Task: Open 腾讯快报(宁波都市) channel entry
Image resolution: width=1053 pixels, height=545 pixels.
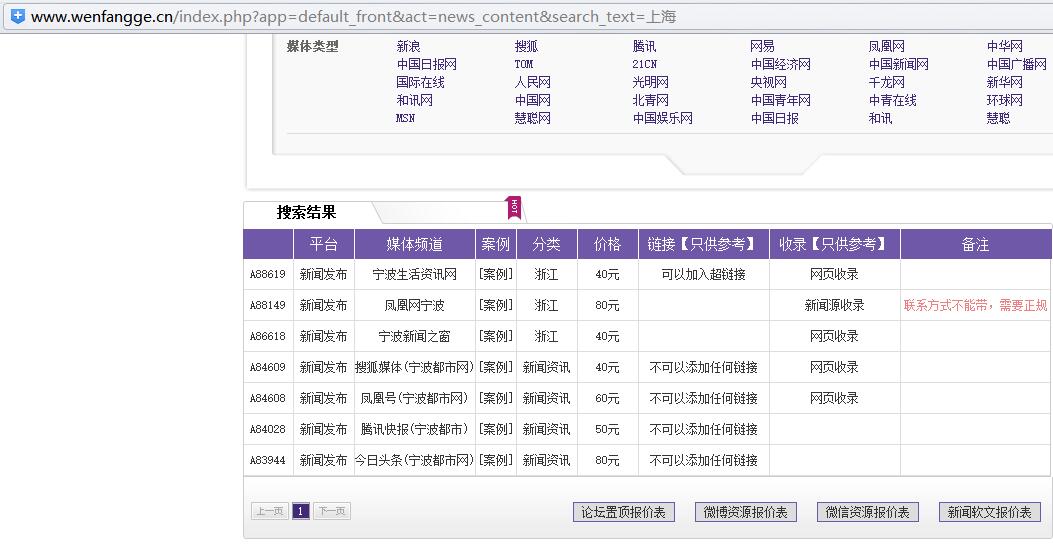Action: pyautogui.click(x=414, y=429)
